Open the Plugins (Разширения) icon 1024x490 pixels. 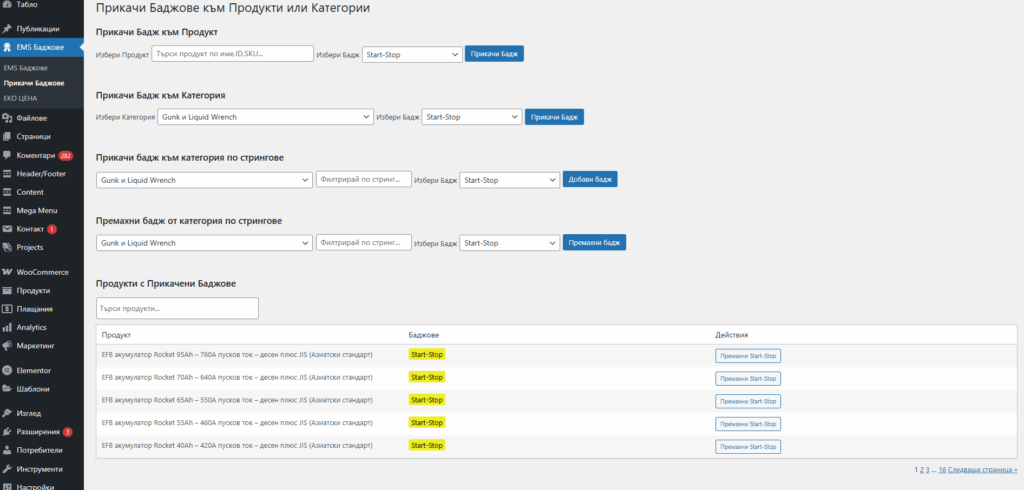click(8, 432)
